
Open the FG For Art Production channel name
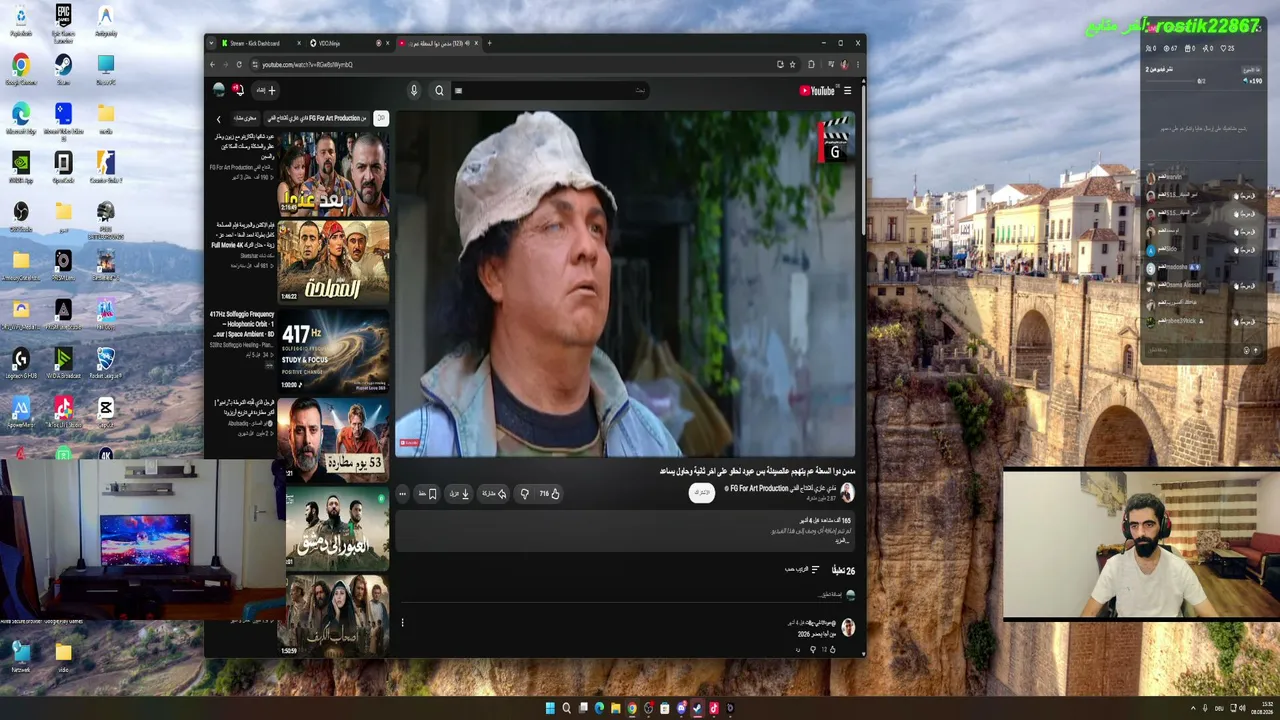click(x=783, y=488)
